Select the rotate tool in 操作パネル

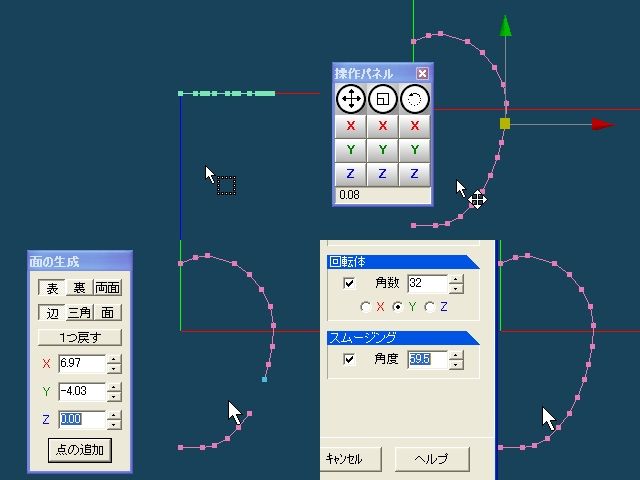pos(415,99)
